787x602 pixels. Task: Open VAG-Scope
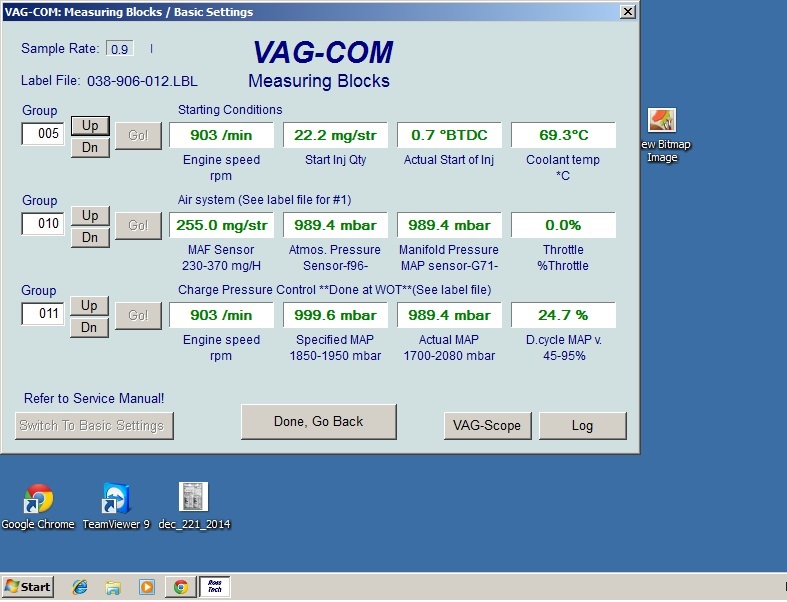[487, 426]
